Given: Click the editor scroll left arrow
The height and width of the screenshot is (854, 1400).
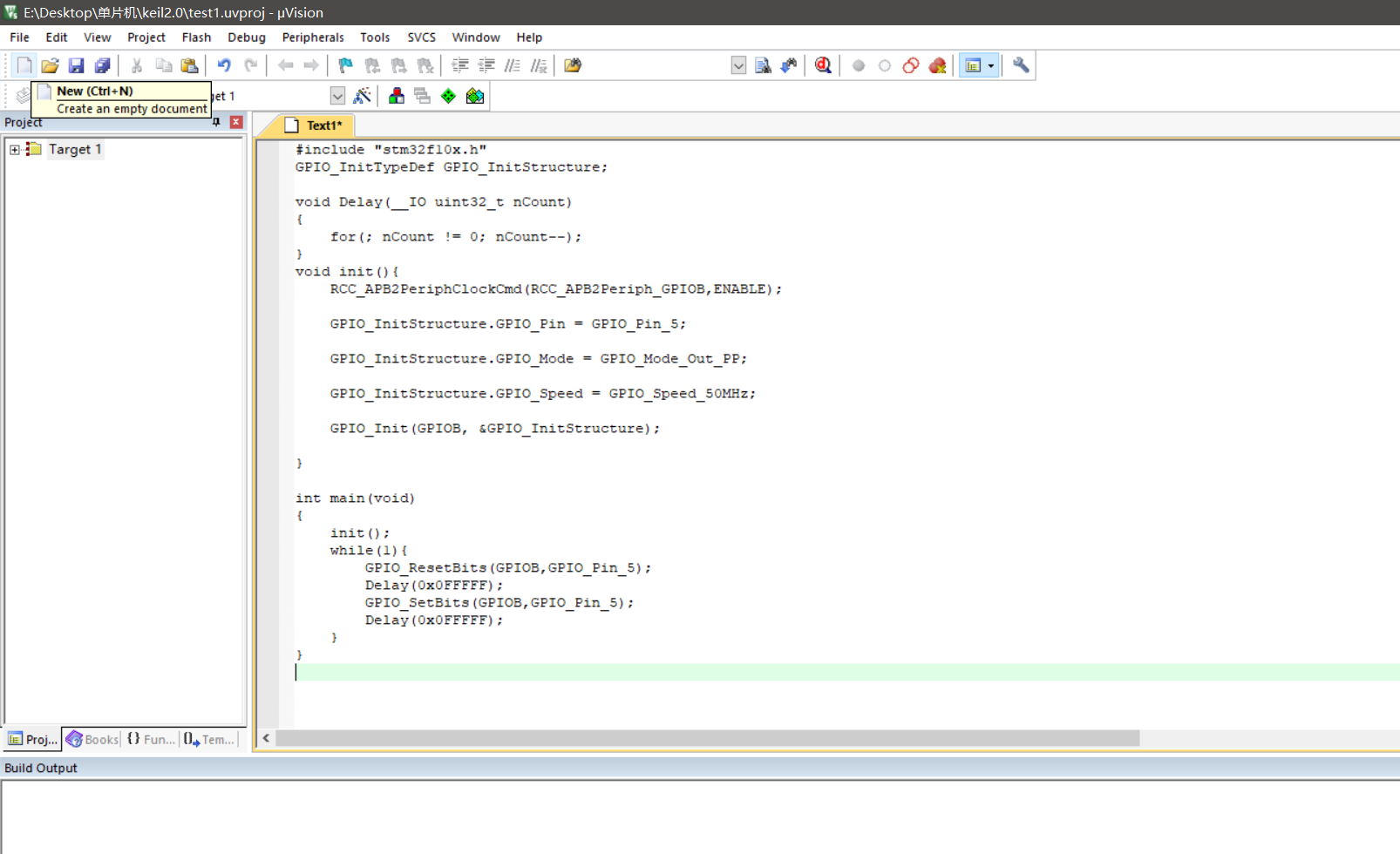Looking at the screenshot, I should (266, 738).
